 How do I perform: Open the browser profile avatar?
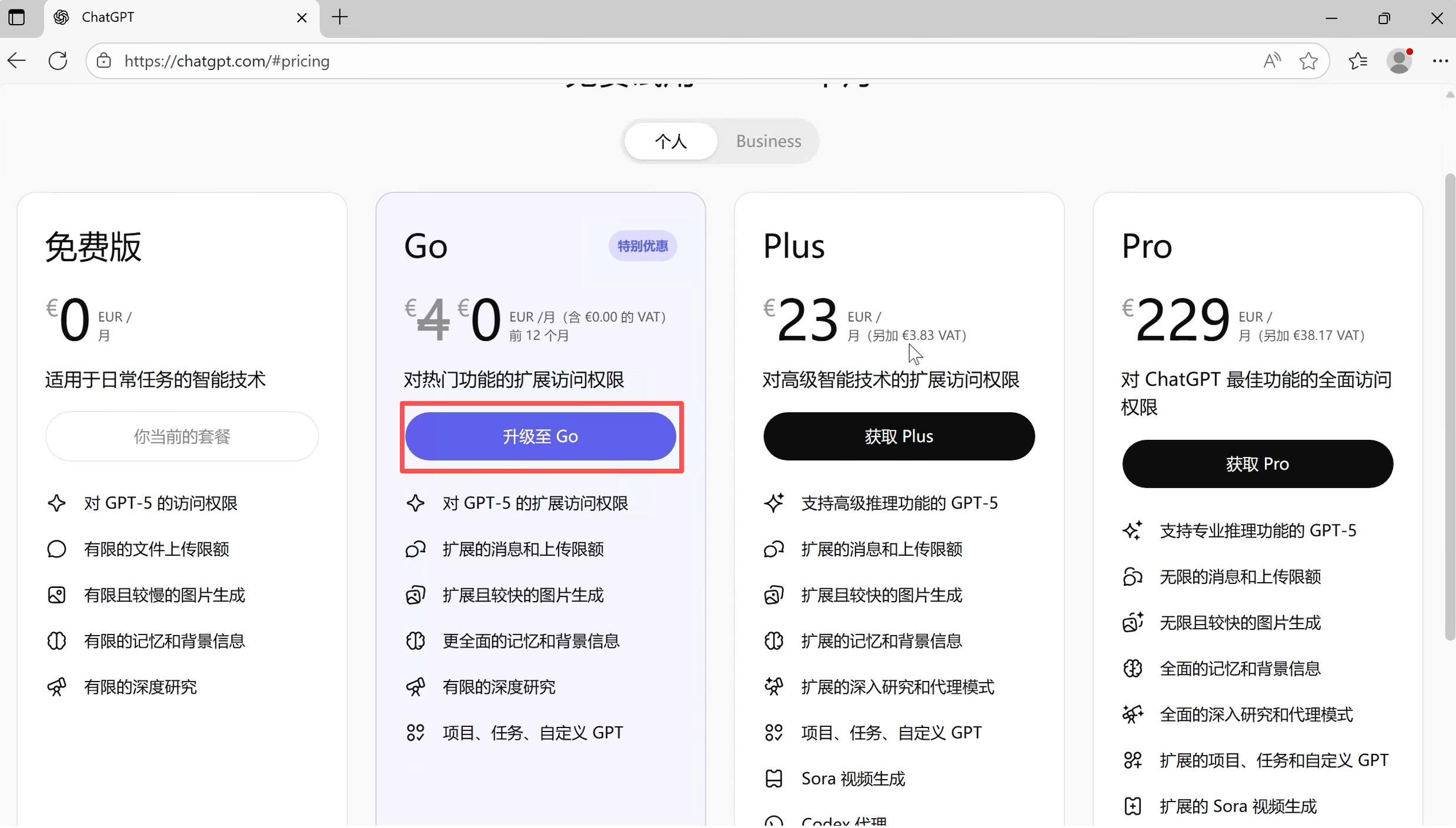(x=1400, y=61)
